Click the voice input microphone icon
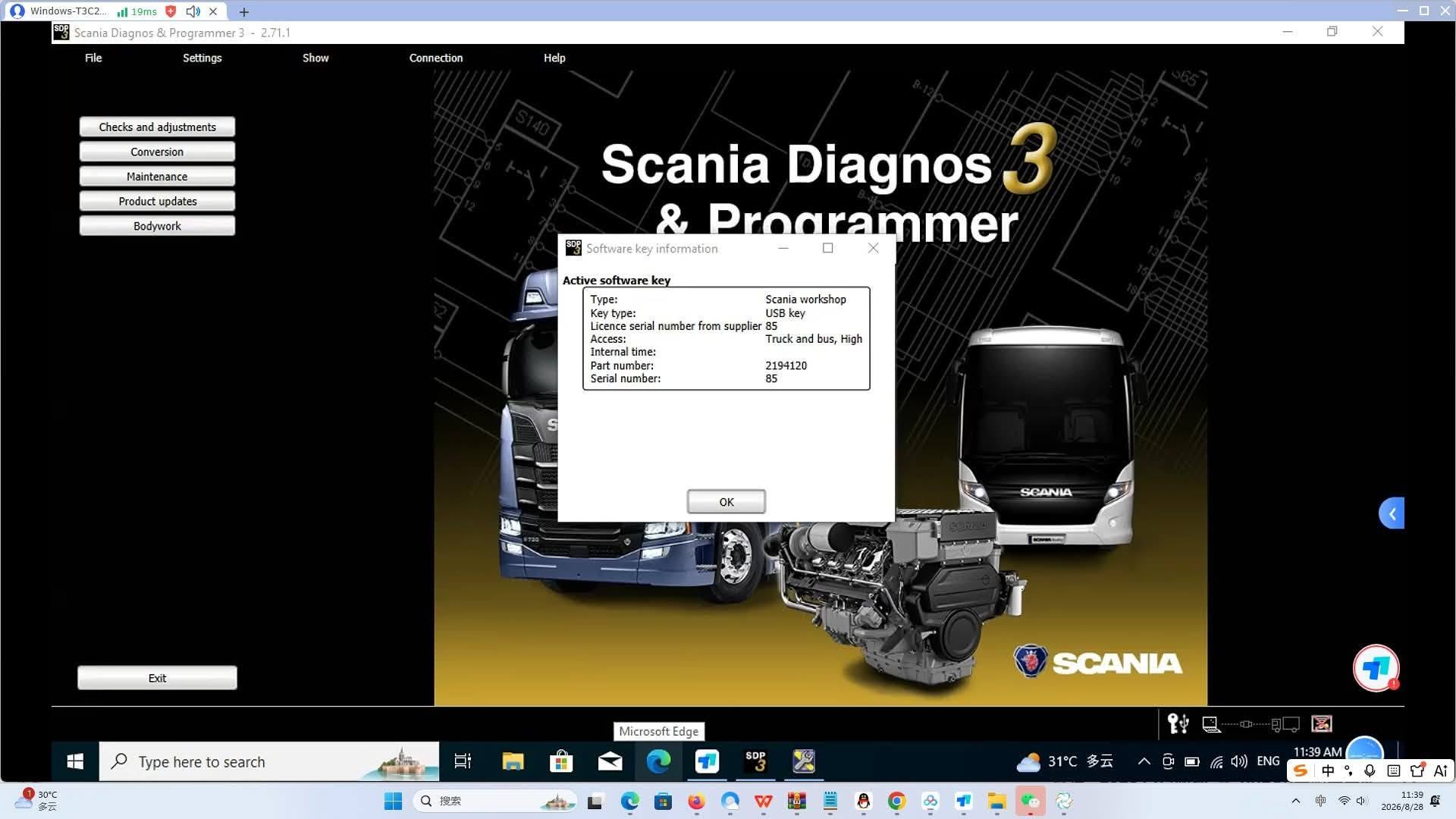 tap(1370, 770)
